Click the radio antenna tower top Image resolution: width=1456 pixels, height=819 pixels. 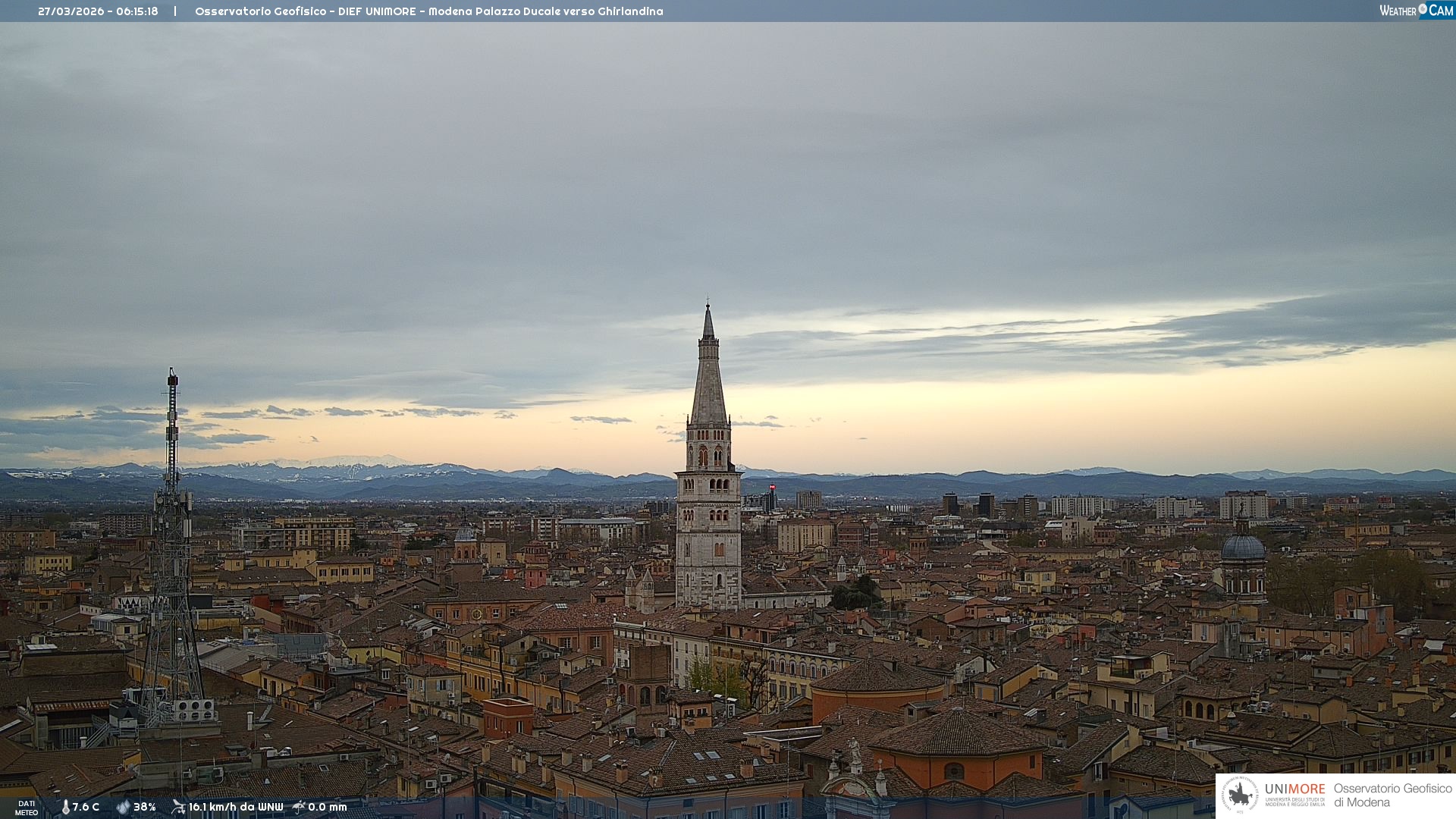click(173, 377)
